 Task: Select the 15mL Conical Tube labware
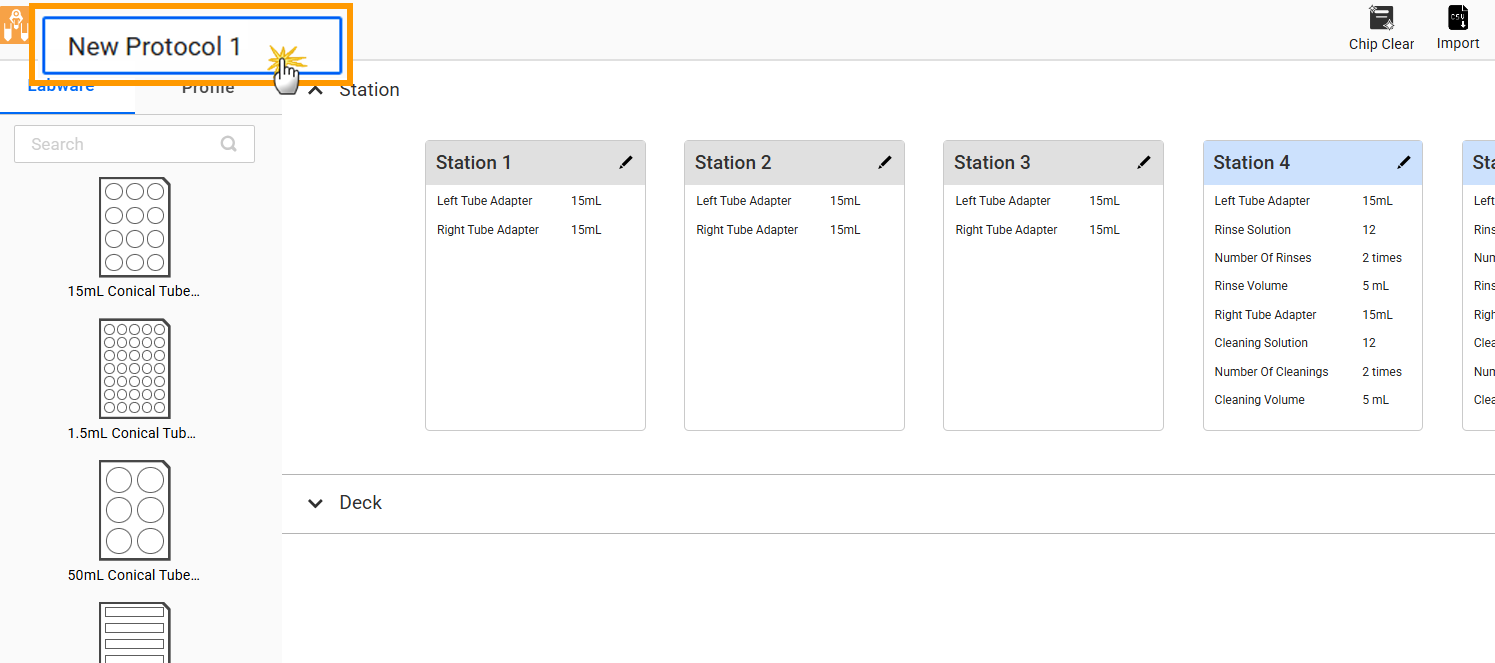point(134,228)
